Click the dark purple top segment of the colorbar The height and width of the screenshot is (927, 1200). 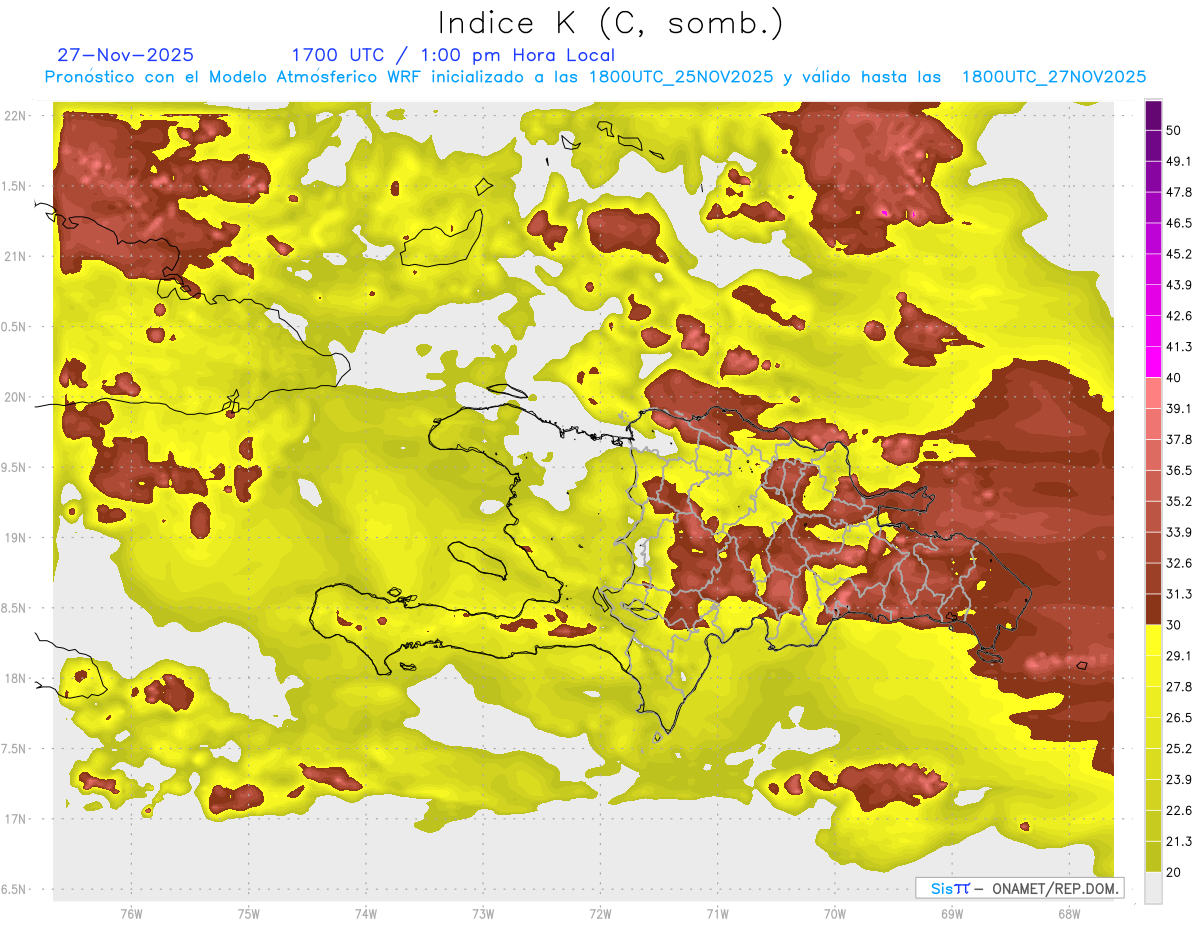coord(1153,117)
